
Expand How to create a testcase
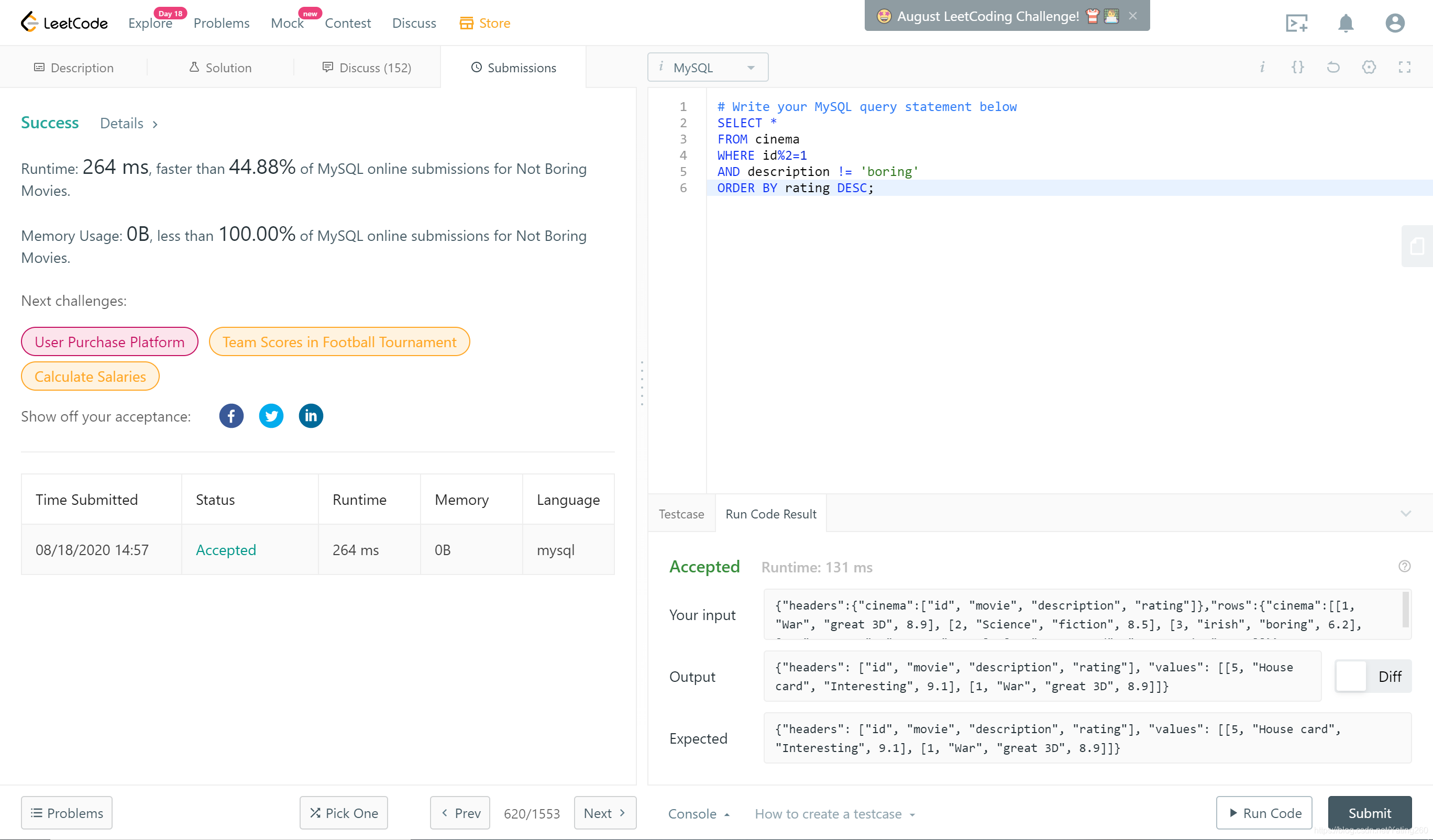coord(834,814)
